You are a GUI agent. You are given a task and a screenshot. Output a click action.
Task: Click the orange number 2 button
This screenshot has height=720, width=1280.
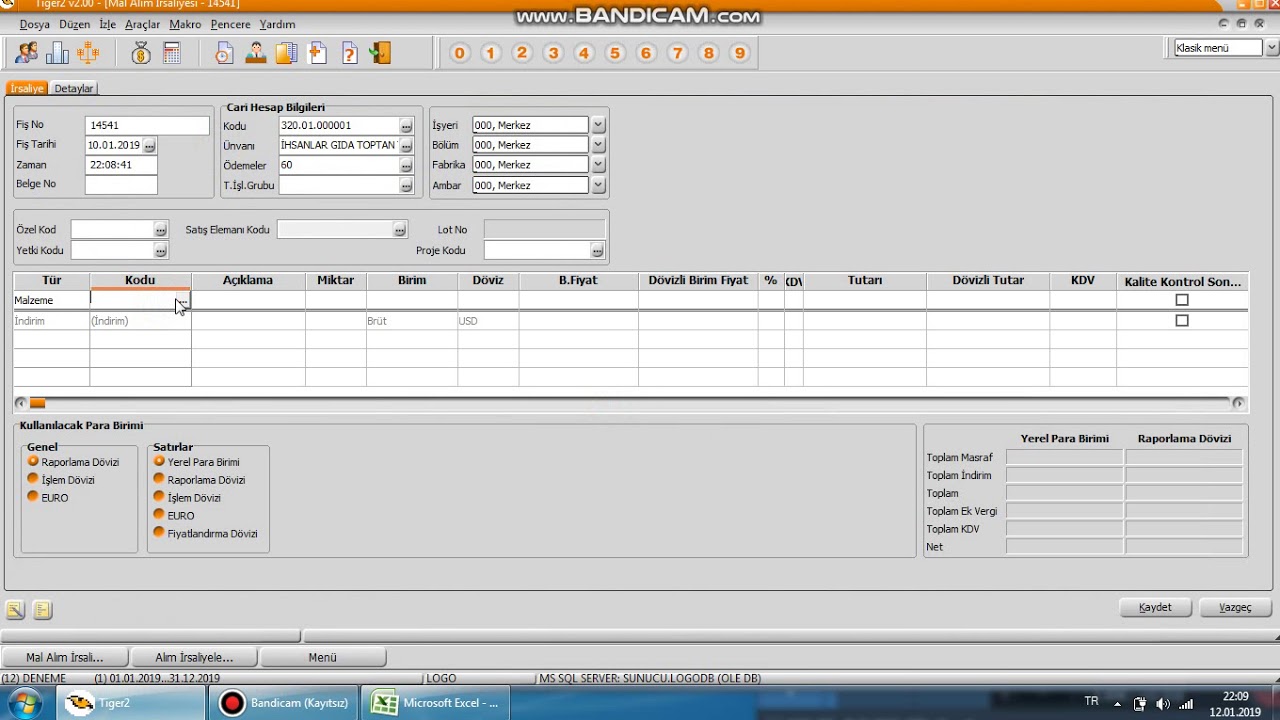pyautogui.click(x=522, y=53)
